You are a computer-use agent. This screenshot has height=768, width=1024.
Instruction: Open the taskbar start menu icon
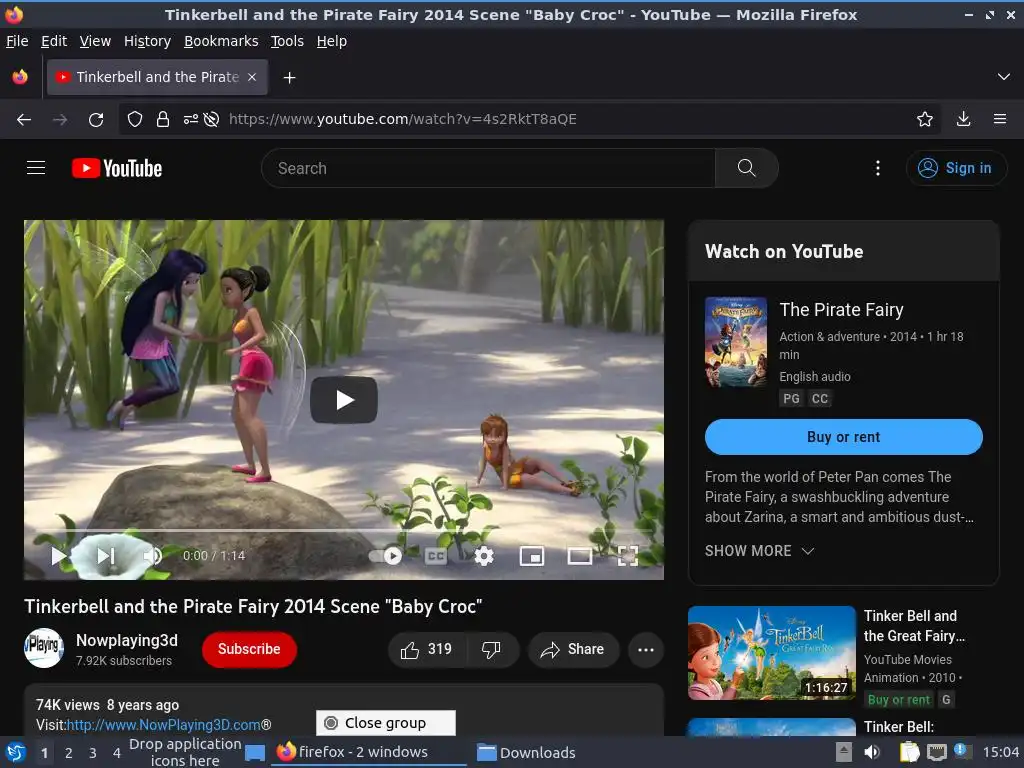click(16, 752)
